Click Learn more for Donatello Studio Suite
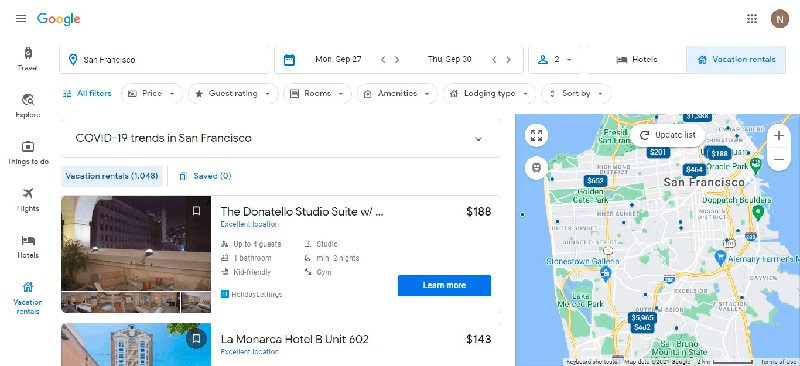 click(444, 285)
